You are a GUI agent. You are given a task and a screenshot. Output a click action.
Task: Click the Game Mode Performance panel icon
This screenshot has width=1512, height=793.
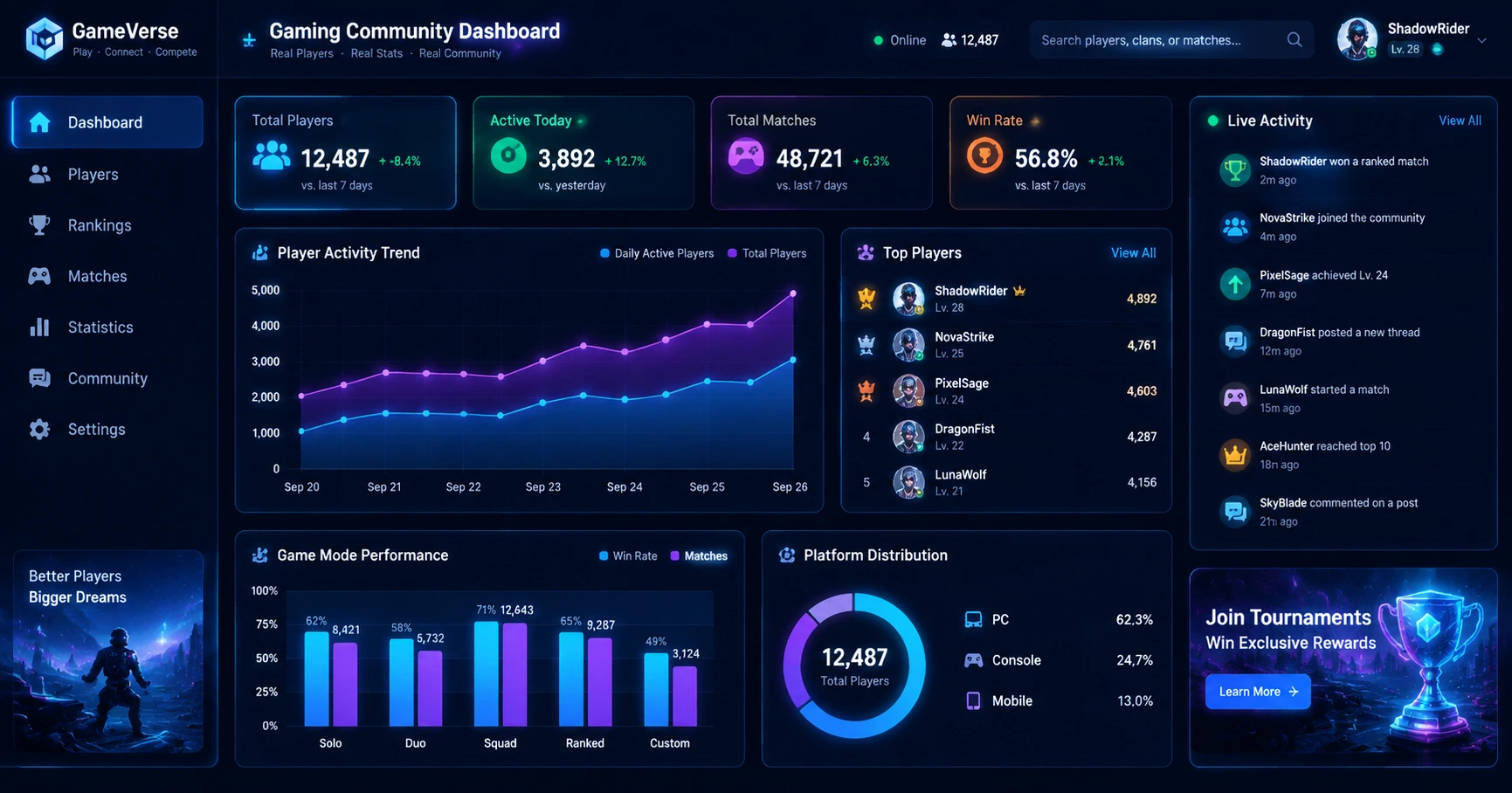click(x=260, y=555)
